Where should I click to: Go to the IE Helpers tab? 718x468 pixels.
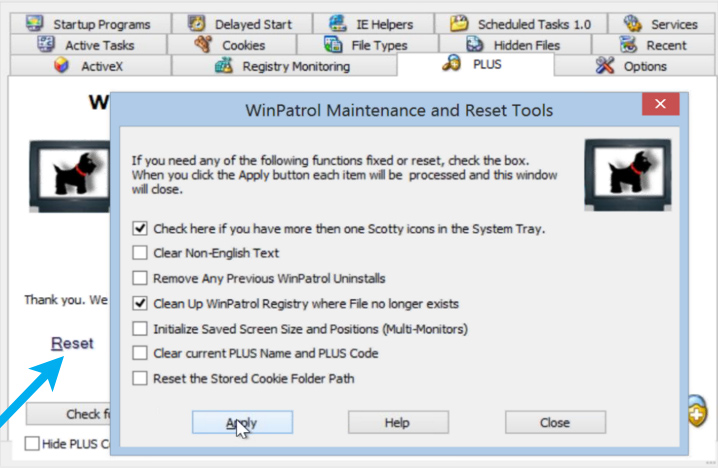pos(373,23)
